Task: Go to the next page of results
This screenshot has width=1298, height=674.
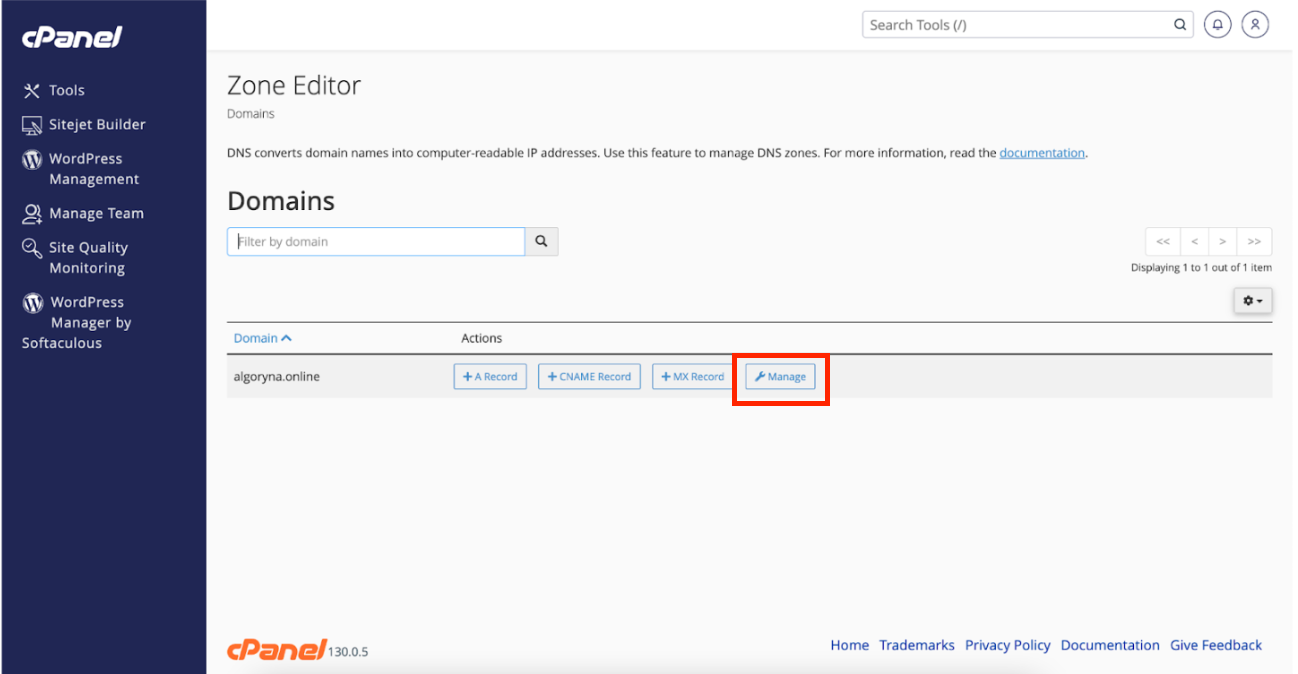Action: tap(1222, 241)
